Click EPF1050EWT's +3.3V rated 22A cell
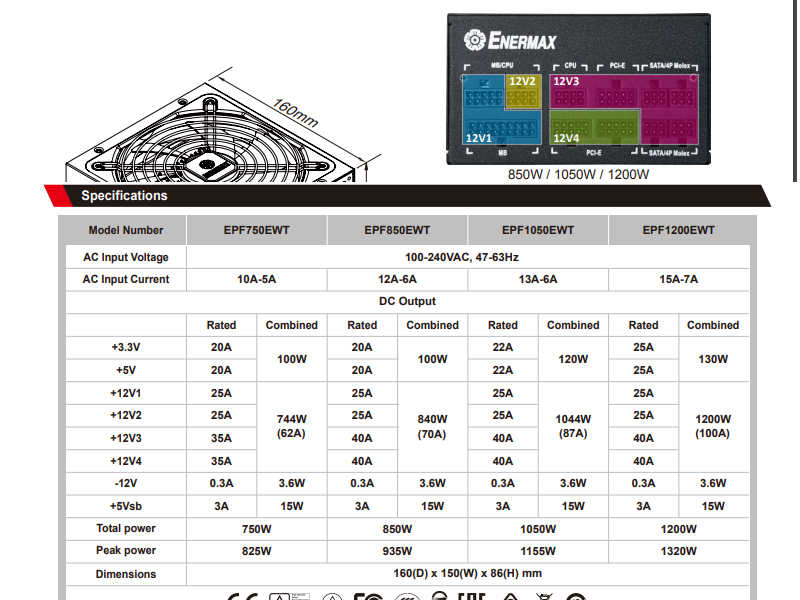This screenshot has width=800, height=600. coord(503,347)
